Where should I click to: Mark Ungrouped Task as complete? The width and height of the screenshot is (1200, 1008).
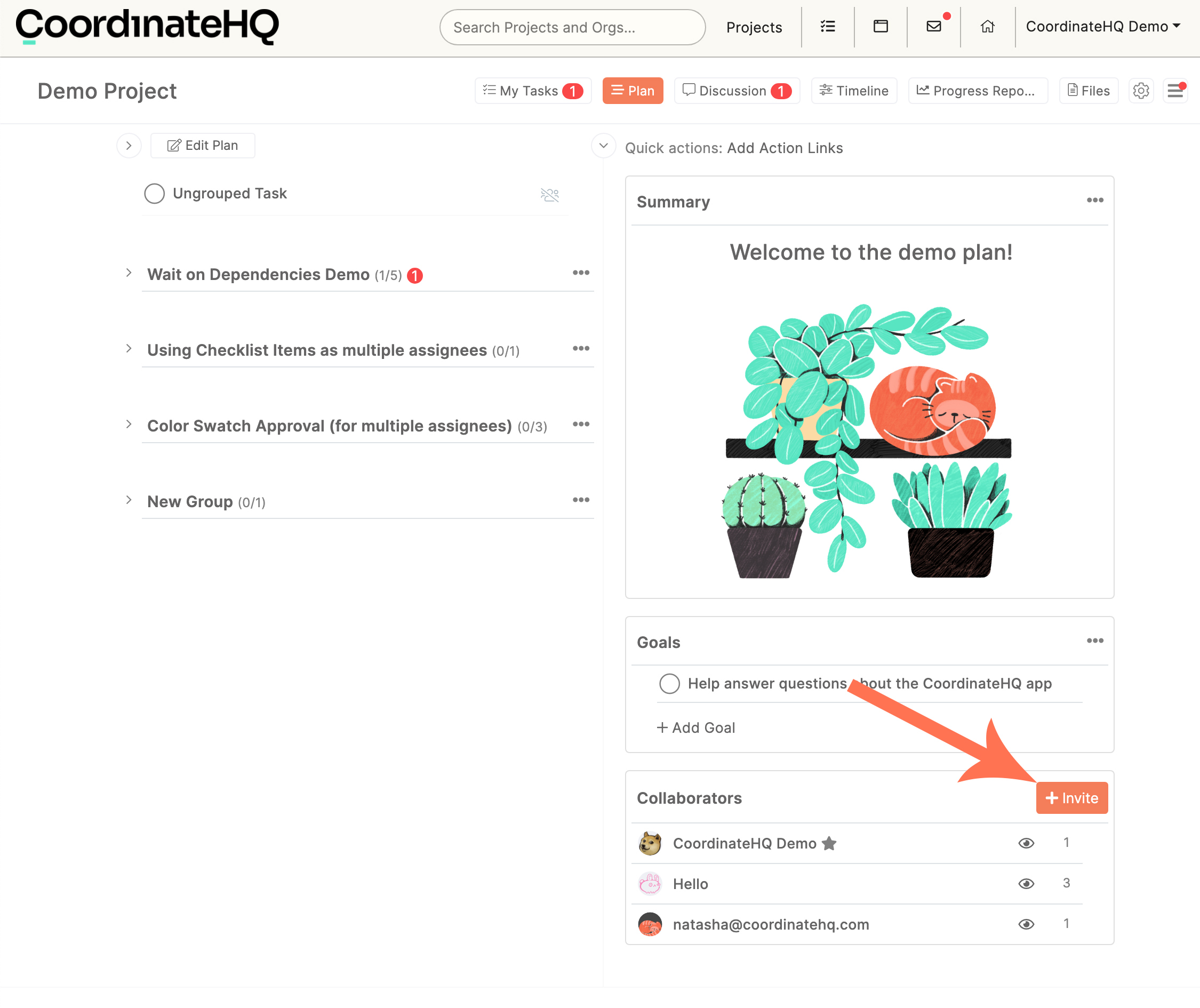coord(154,193)
